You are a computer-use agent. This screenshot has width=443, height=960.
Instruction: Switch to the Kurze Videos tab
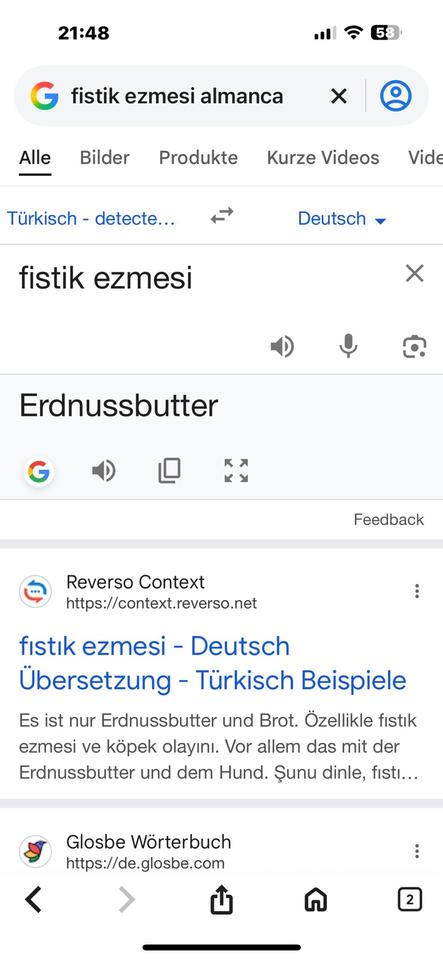[x=323, y=158]
